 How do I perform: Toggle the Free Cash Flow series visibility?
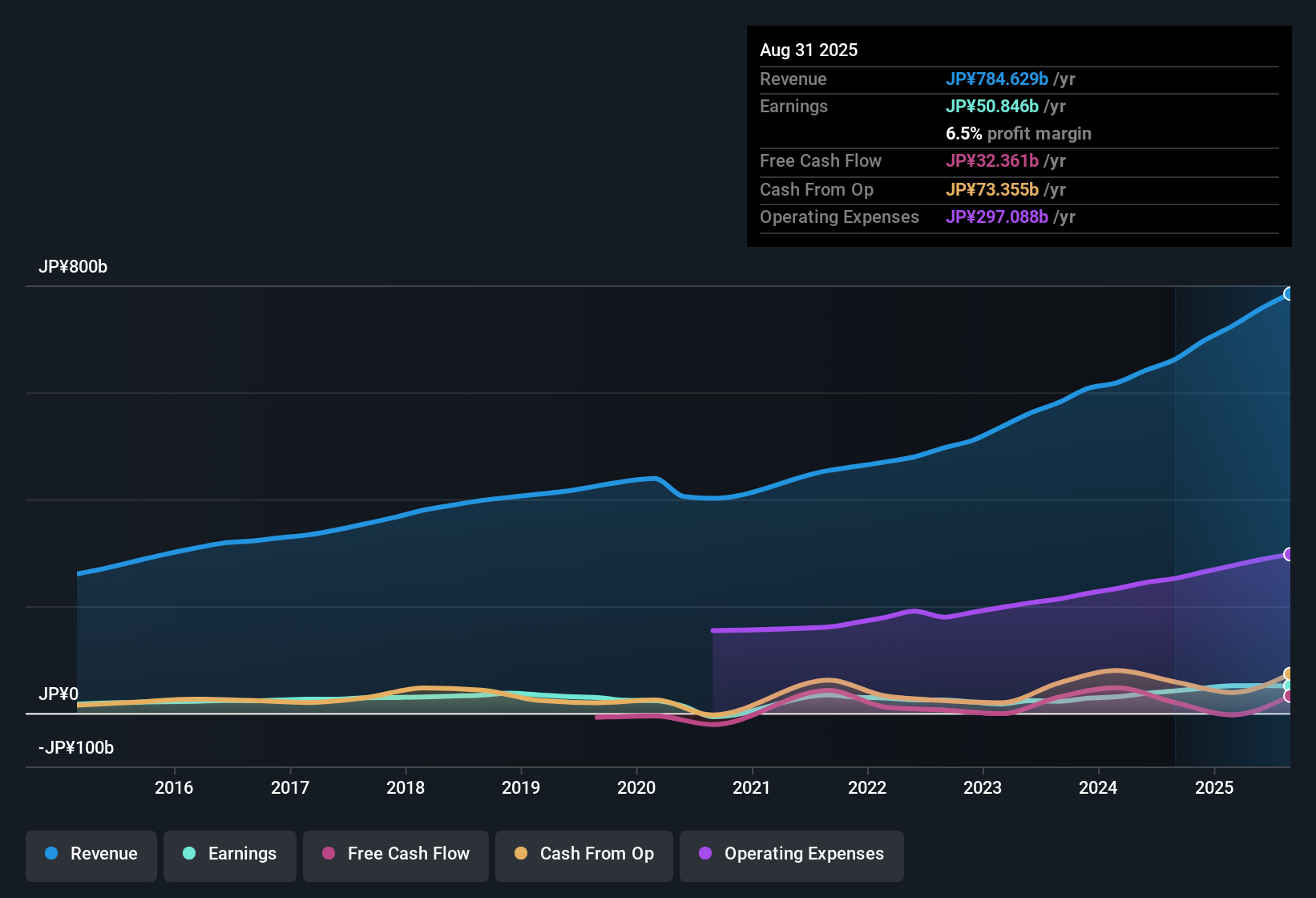395,854
